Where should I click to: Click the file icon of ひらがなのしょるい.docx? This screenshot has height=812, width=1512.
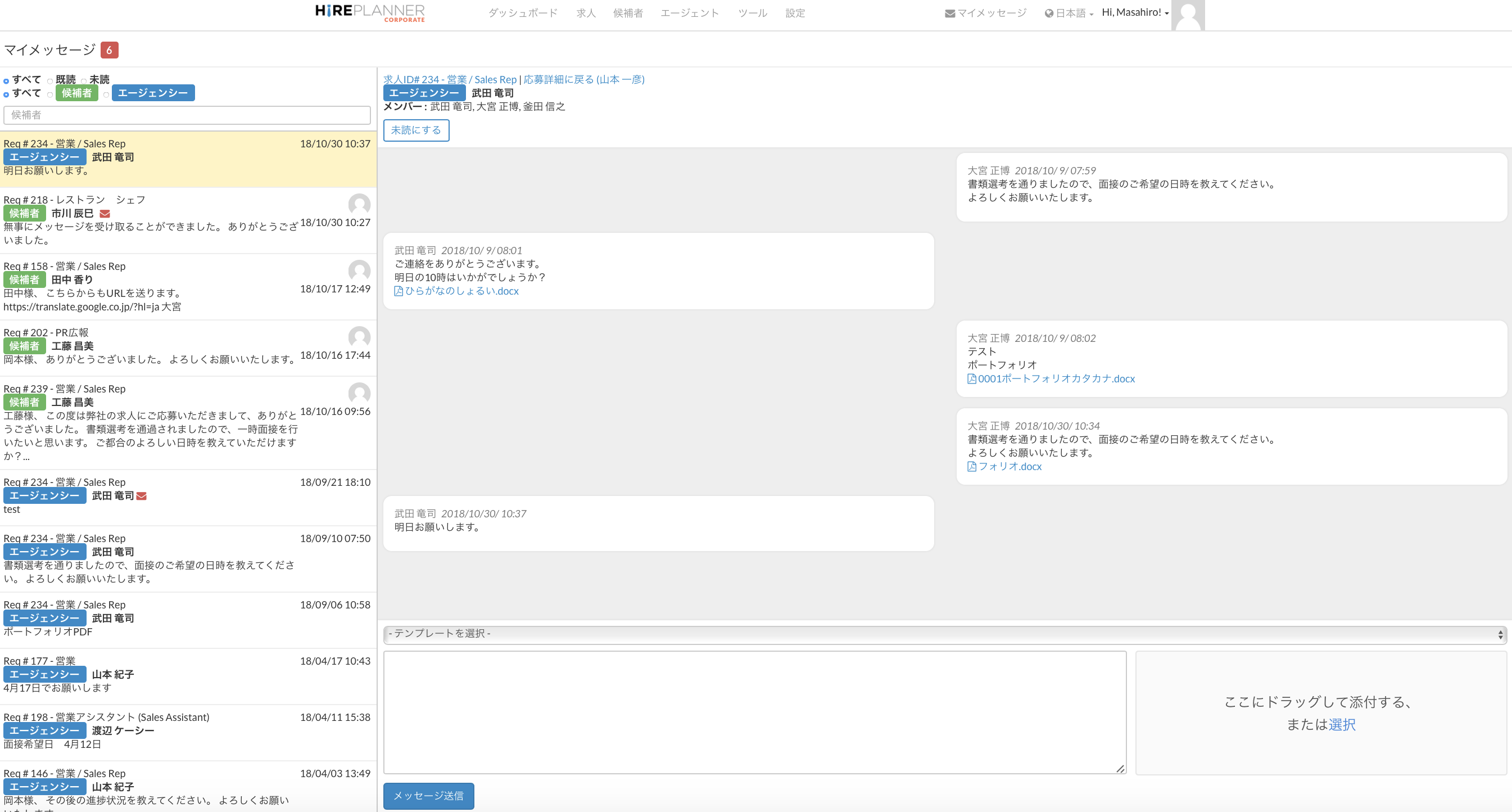(399, 291)
